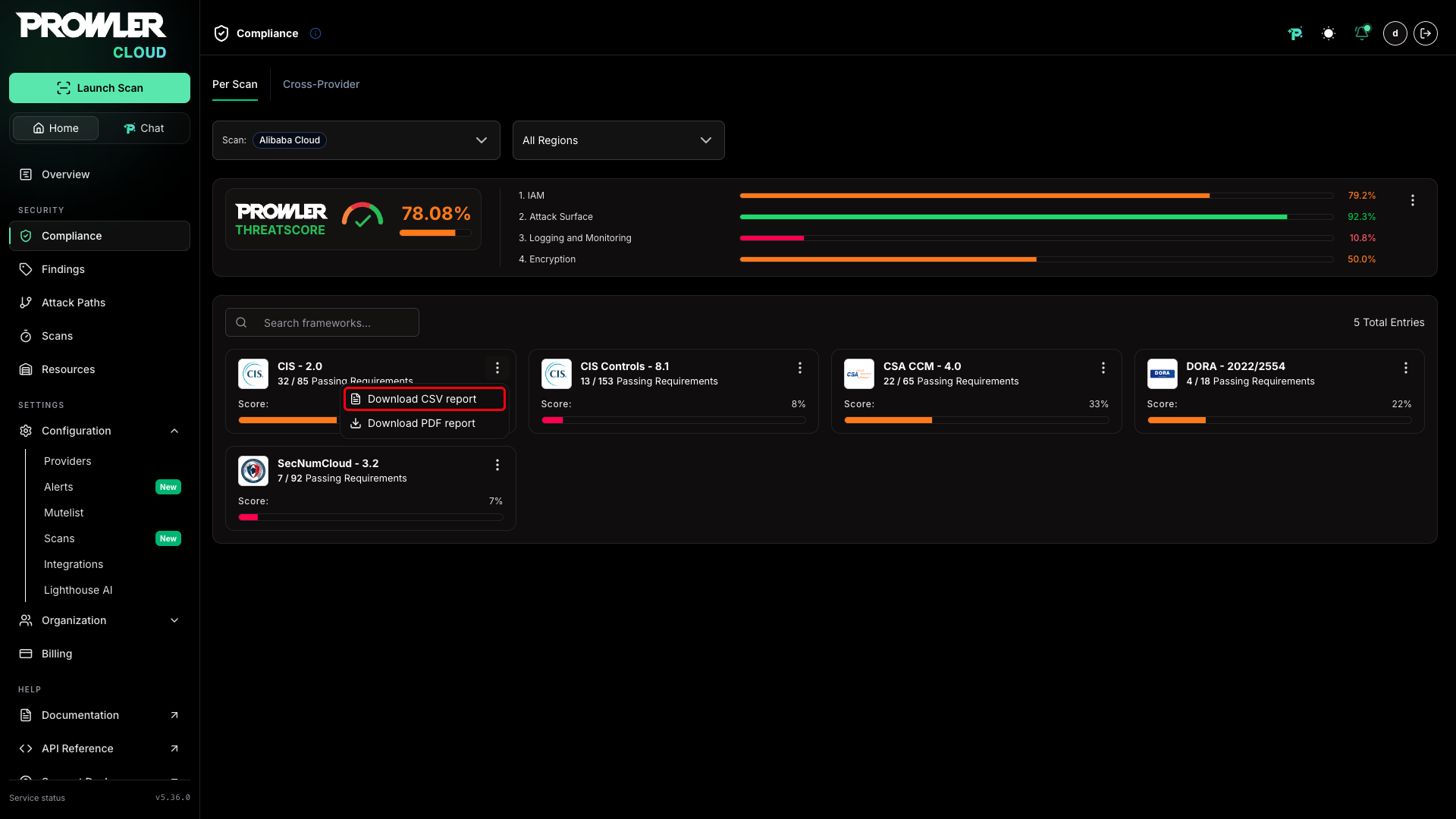Screen dimensions: 1456x819
Task: Click the search magnifier icon
Action: [x=241, y=322]
